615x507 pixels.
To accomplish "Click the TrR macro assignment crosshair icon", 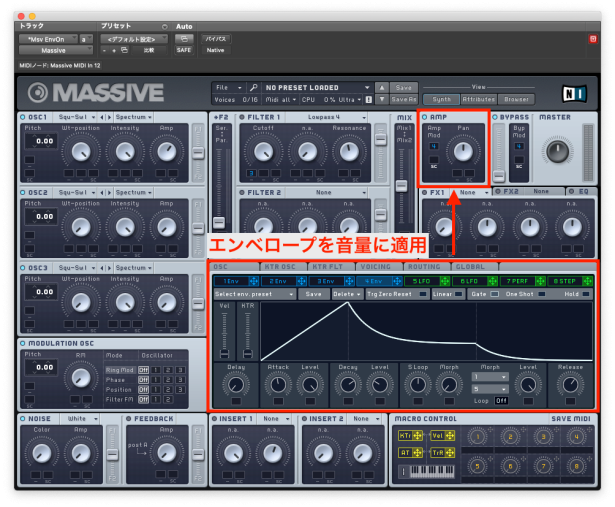I will pyautogui.click(x=448, y=452).
